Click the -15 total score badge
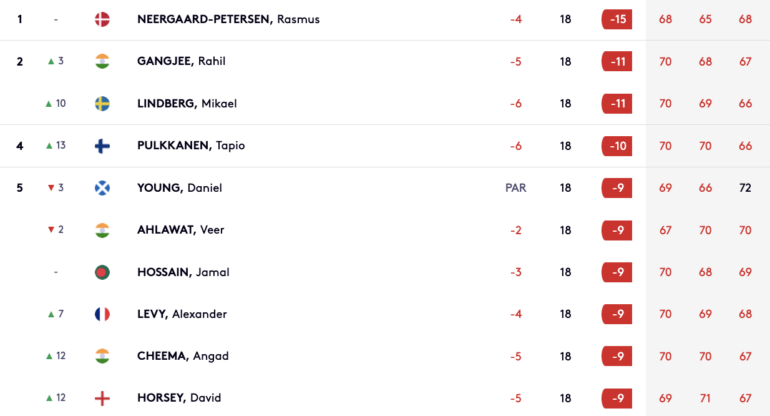 pyautogui.click(x=617, y=19)
